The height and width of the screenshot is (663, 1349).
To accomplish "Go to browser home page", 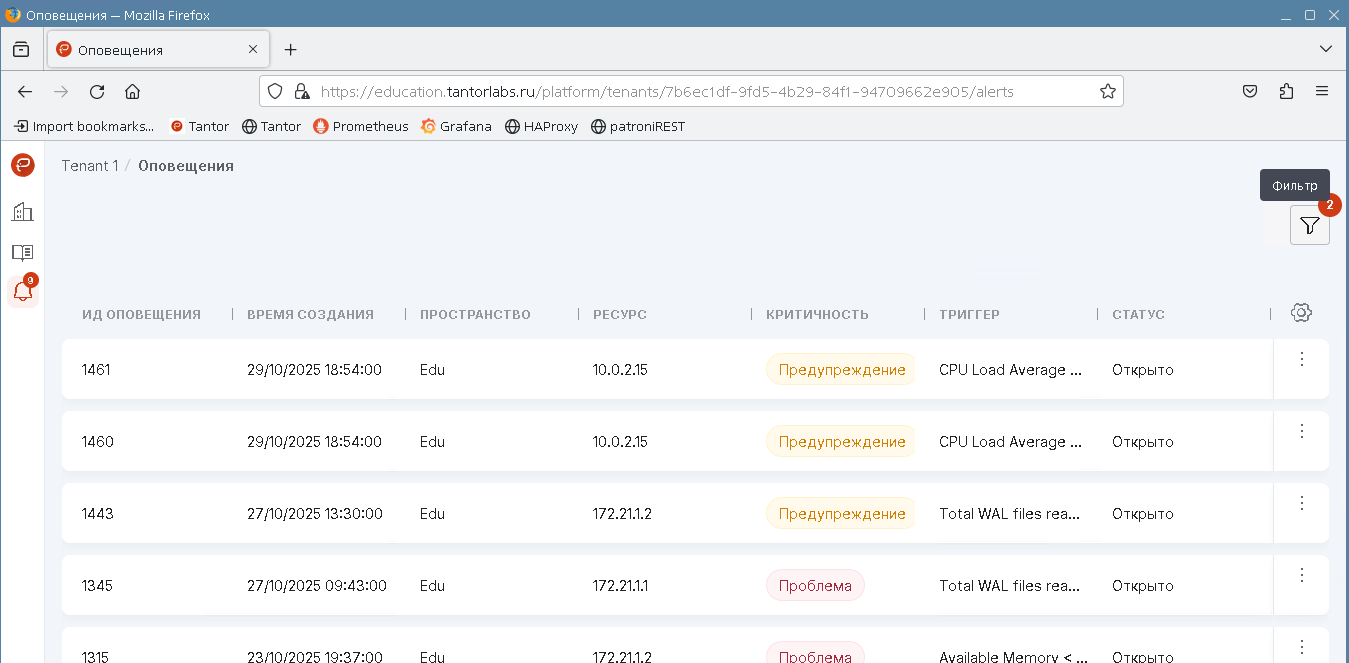I will coord(132,92).
